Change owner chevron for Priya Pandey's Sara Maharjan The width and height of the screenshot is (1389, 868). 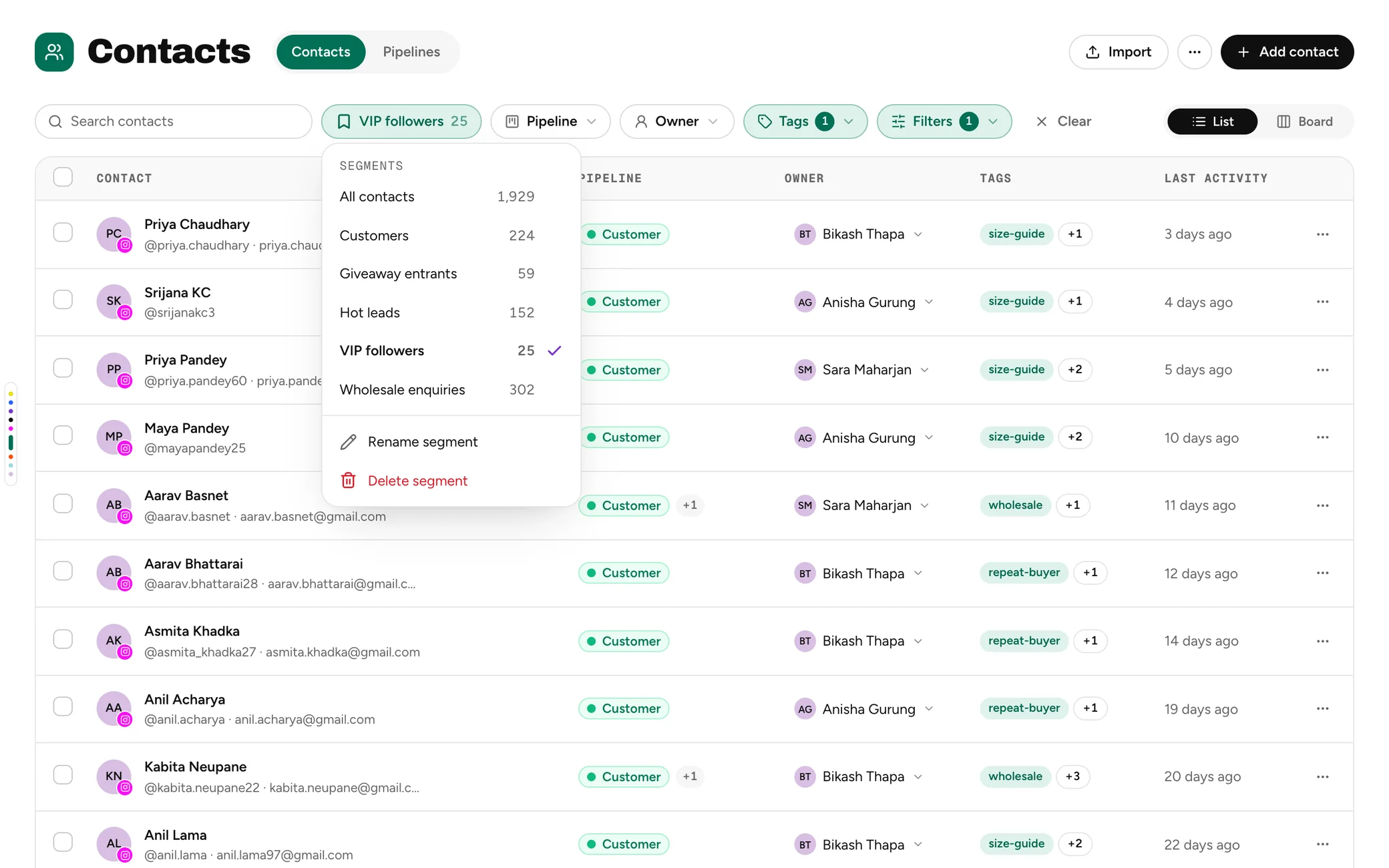(x=925, y=370)
